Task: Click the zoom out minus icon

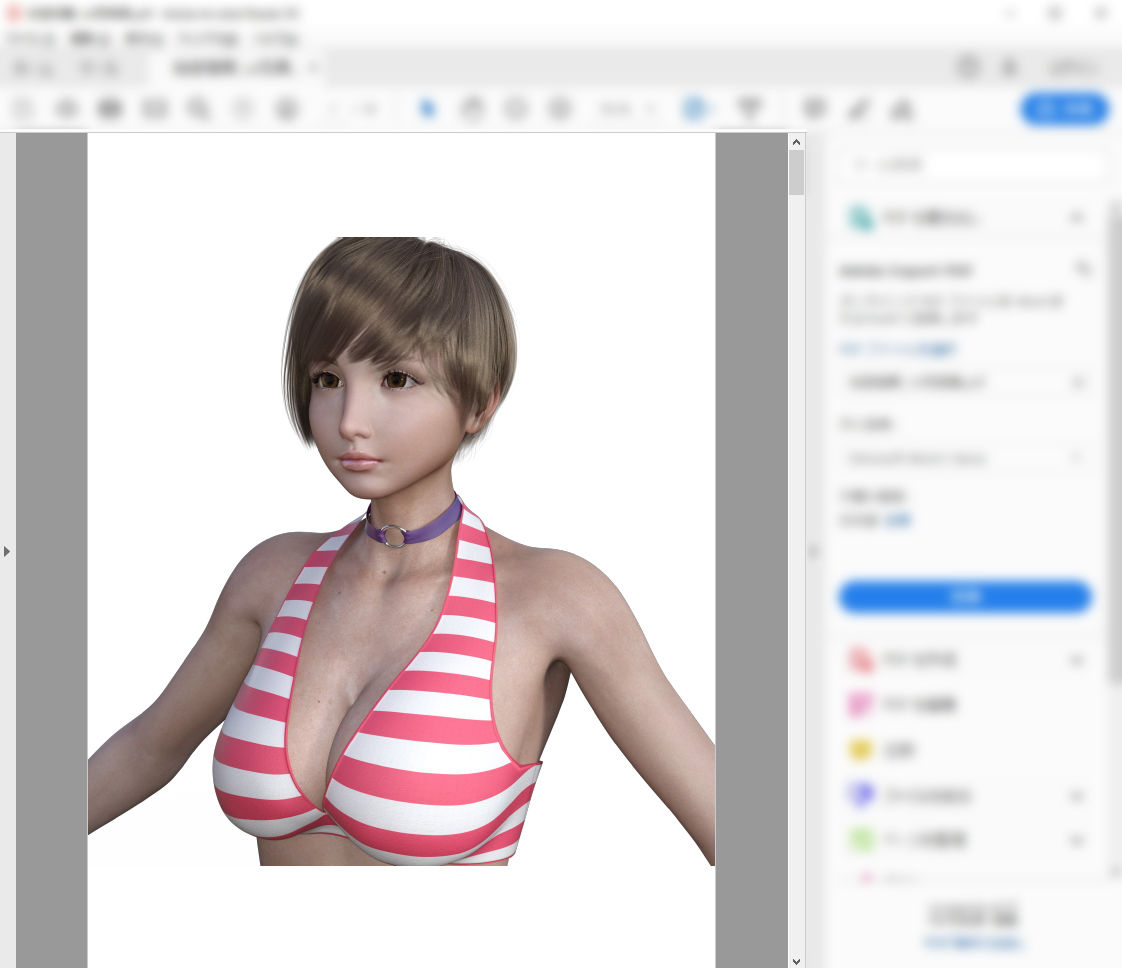Action: coord(516,109)
